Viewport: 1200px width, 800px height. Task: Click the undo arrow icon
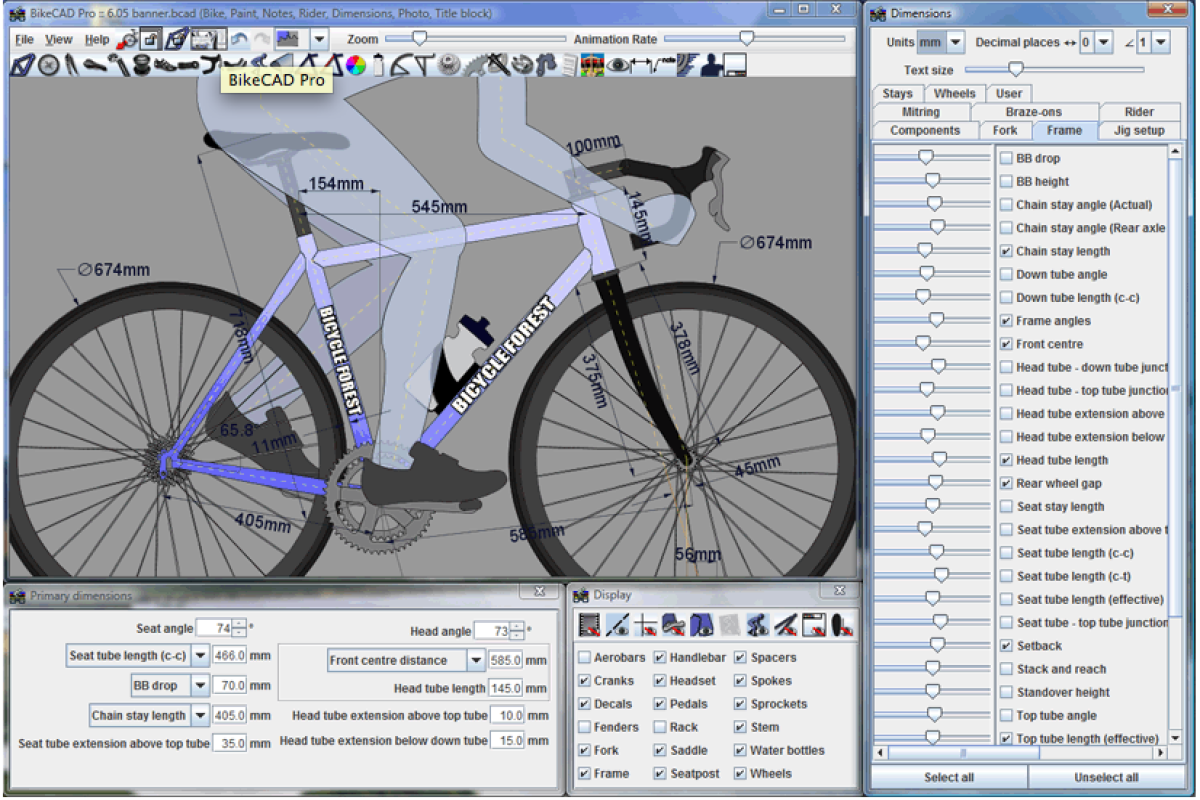[239, 40]
